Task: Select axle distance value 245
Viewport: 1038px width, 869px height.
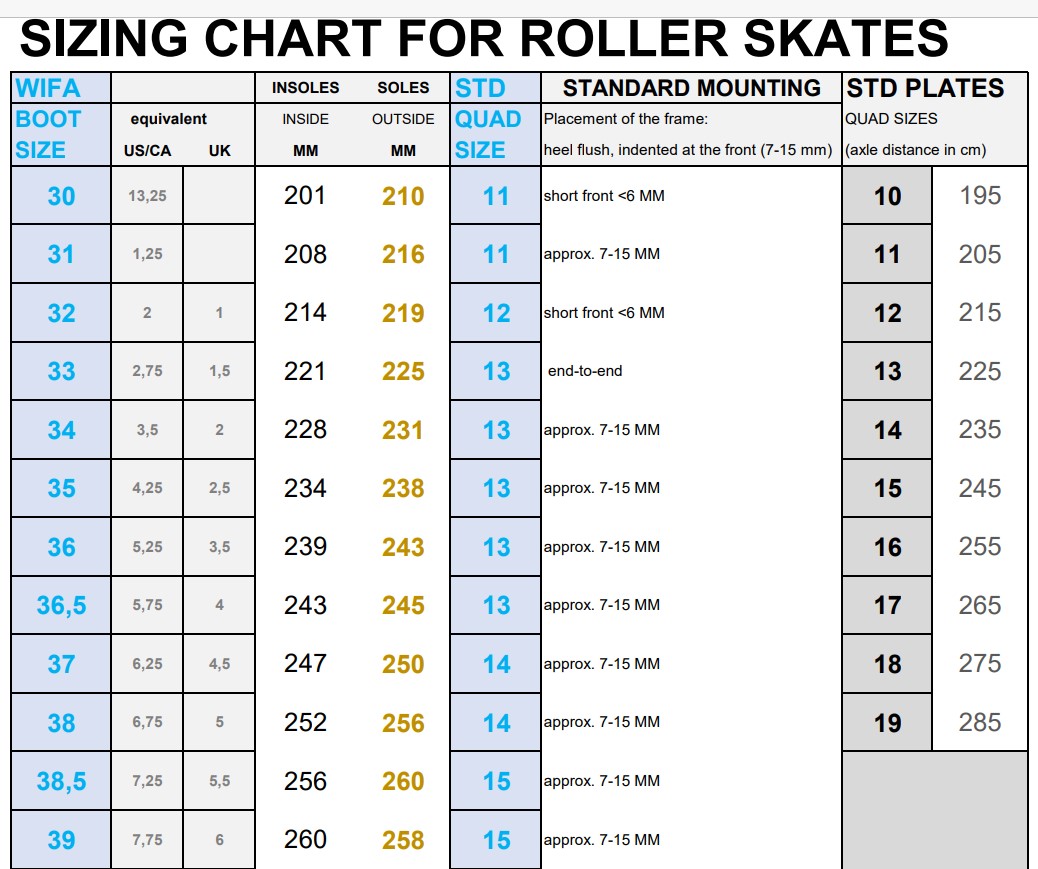Action: [979, 489]
